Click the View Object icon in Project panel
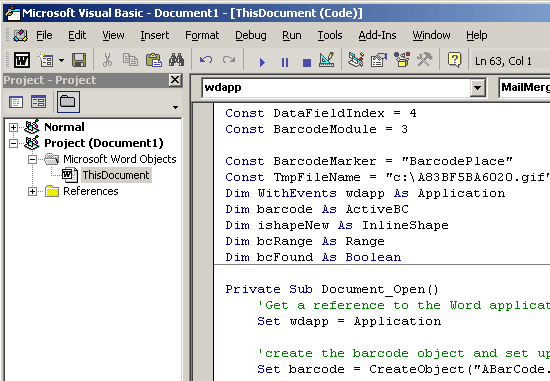 (38, 102)
